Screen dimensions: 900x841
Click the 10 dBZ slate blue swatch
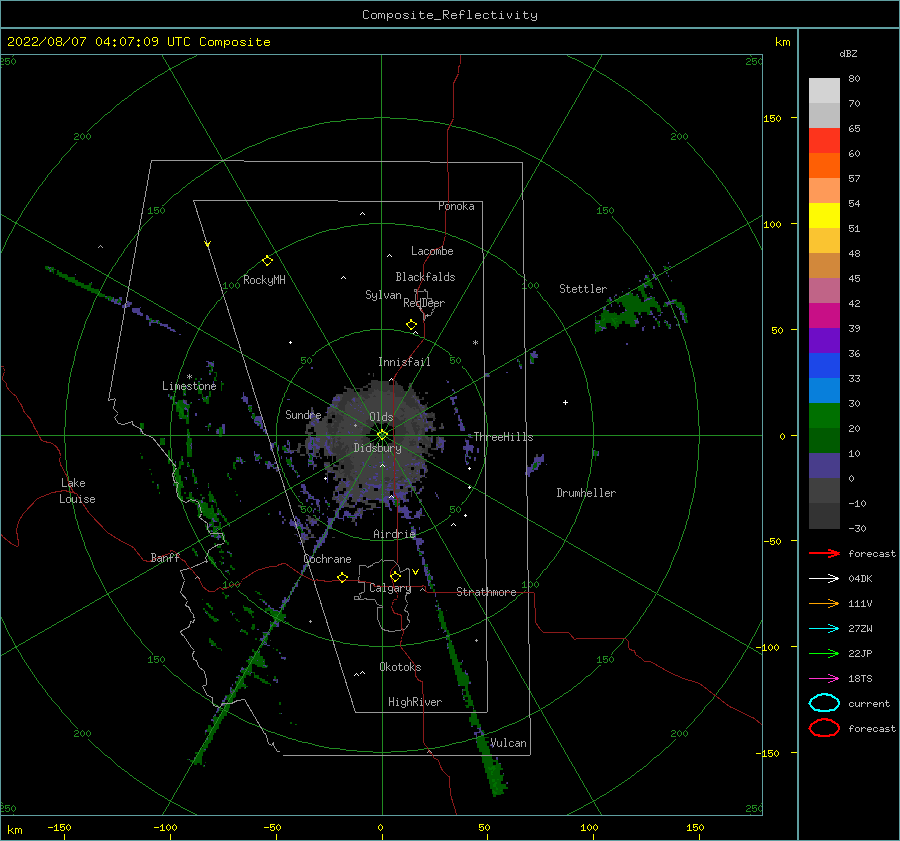[824, 466]
